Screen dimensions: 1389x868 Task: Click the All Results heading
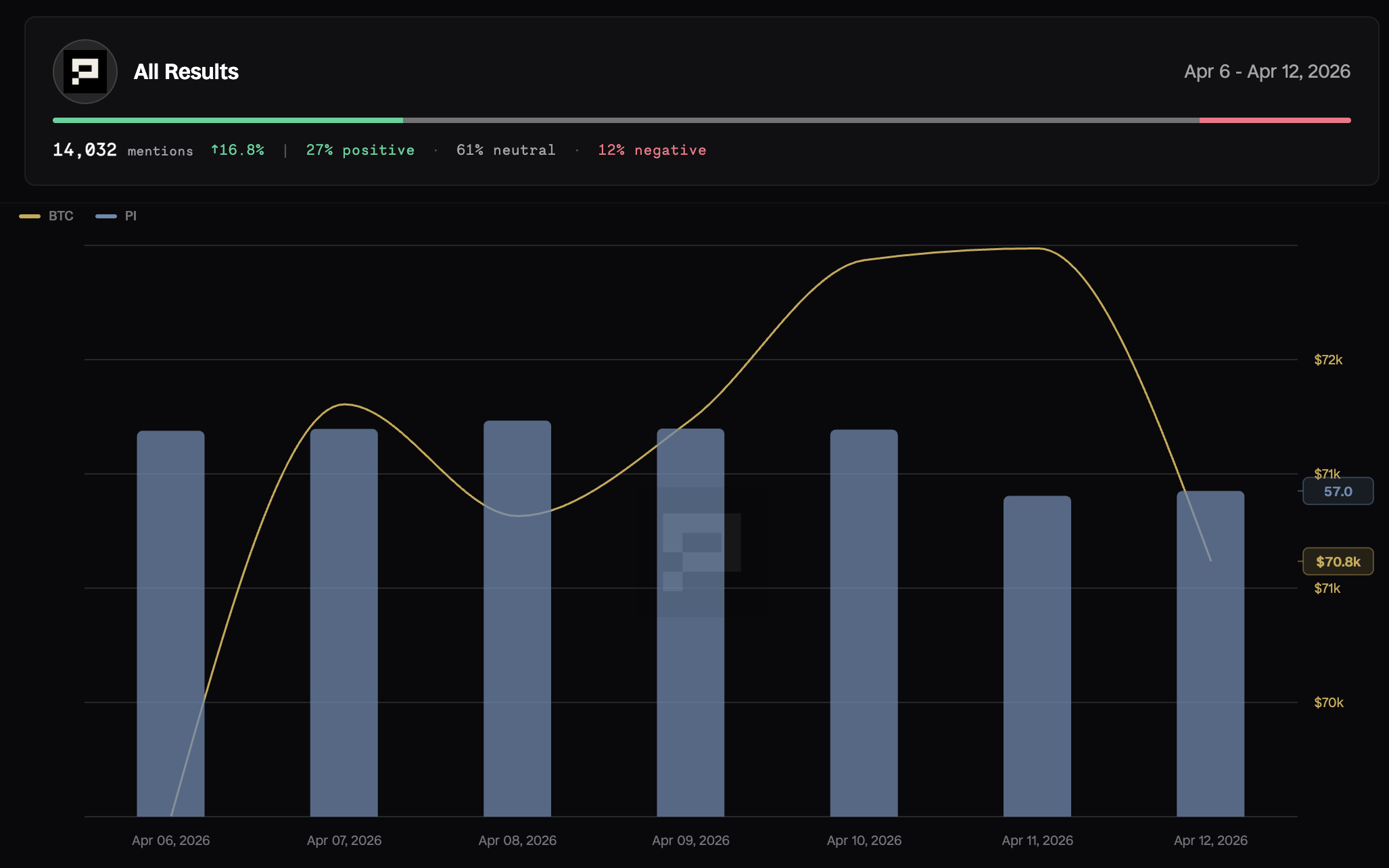(186, 72)
